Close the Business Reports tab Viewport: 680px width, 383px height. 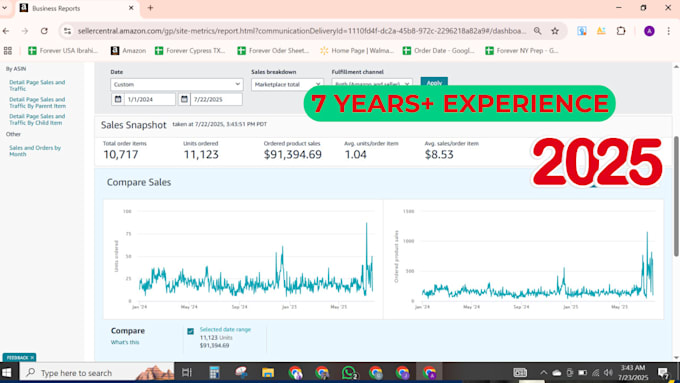tap(131, 8)
